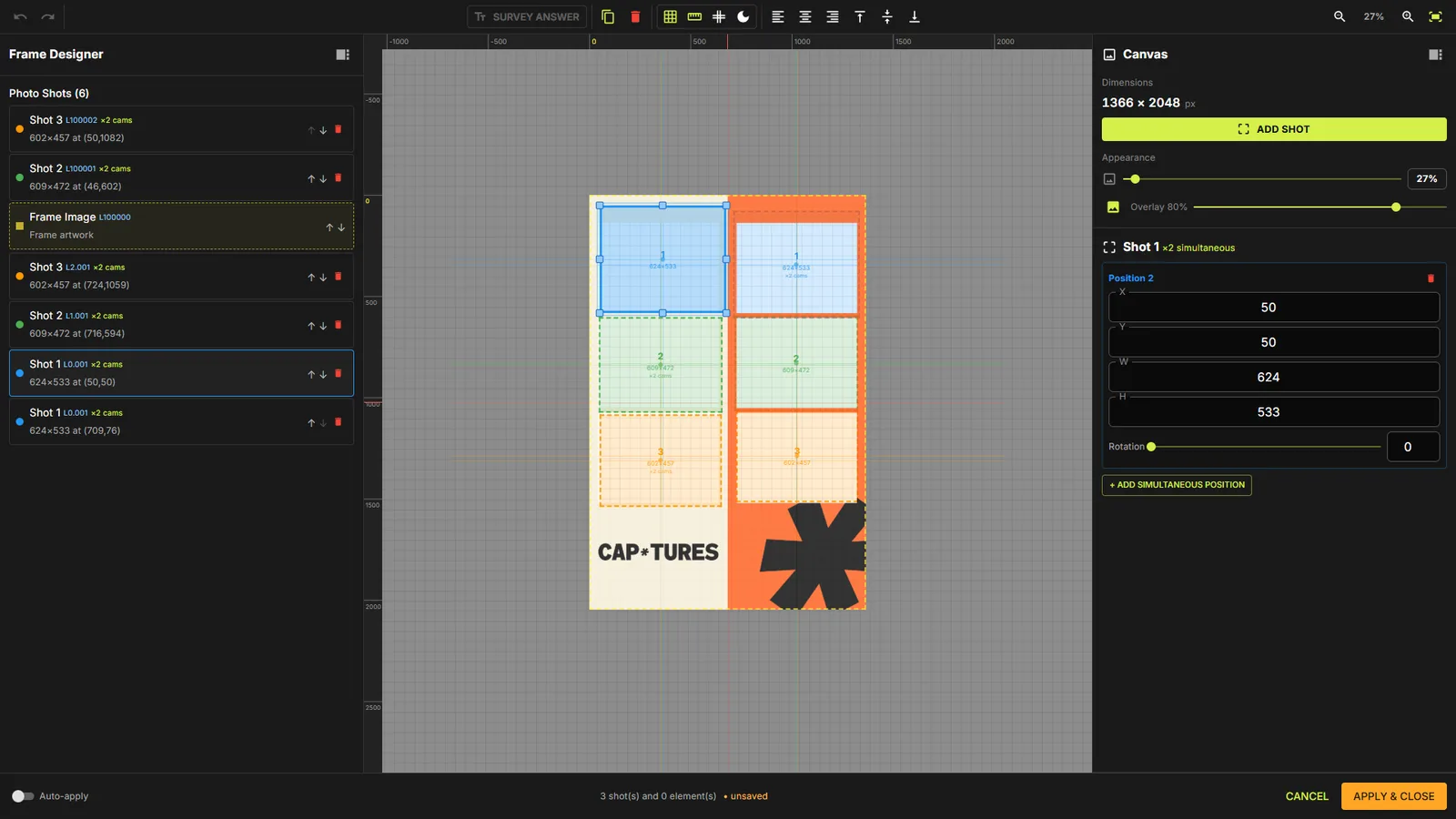Click Apply & Close button

click(x=1394, y=796)
